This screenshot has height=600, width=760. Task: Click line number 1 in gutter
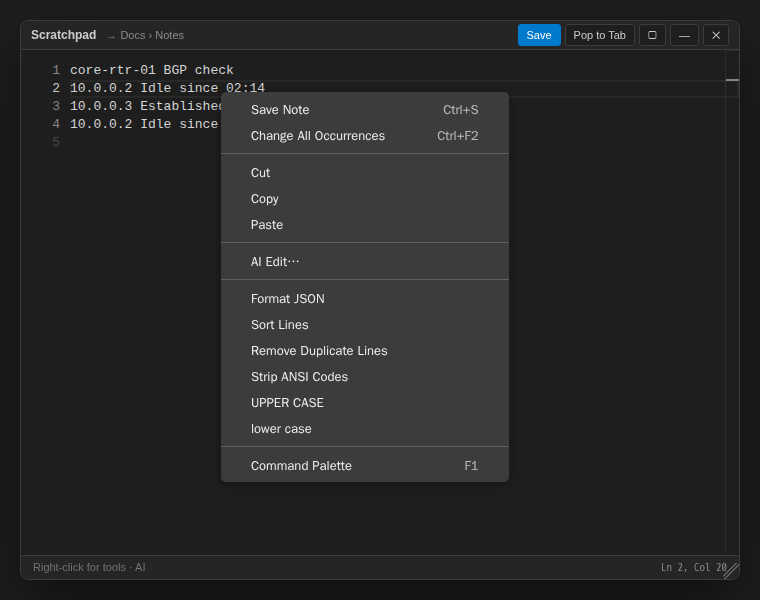(x=56, y=70)
